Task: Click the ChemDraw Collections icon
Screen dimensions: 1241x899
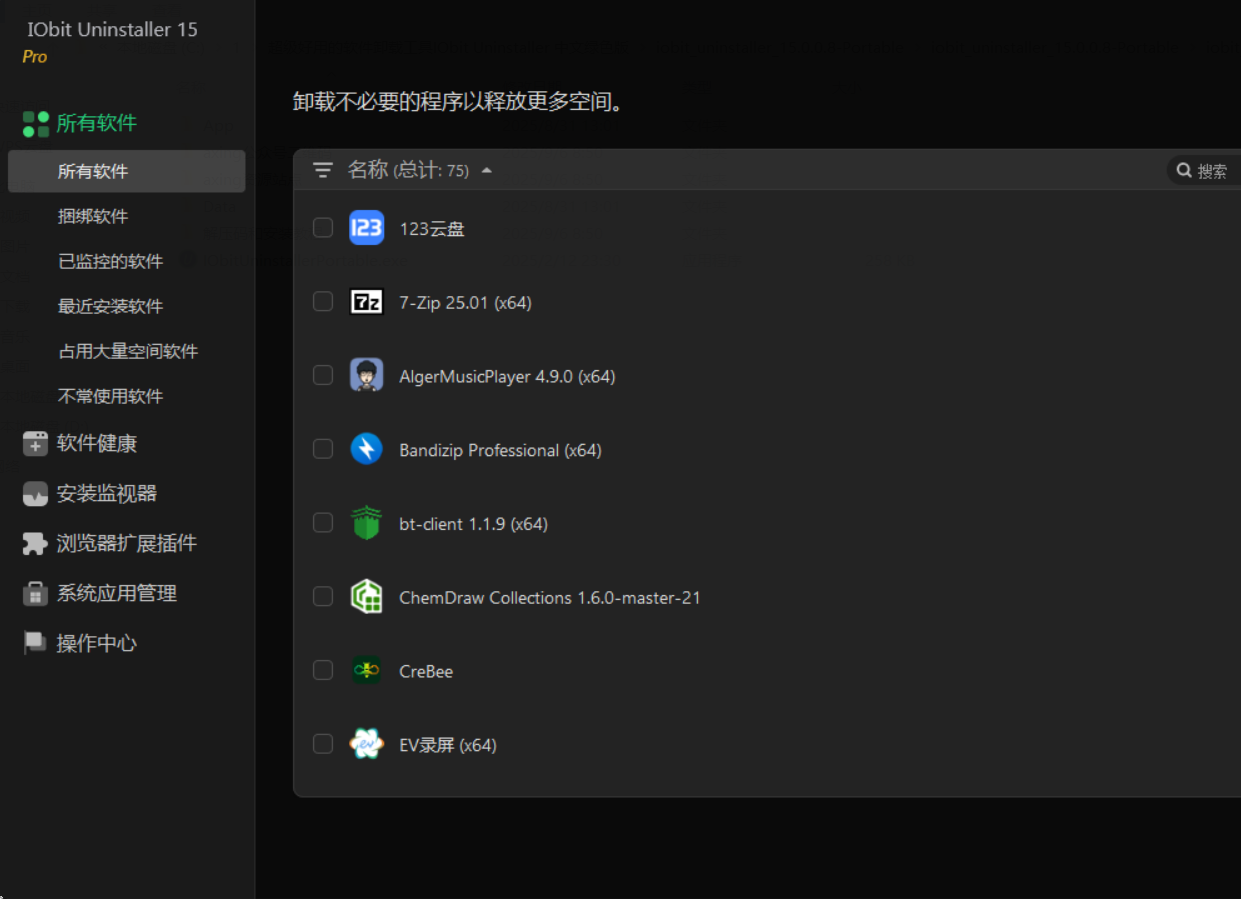Action: (x=367, y=597)
